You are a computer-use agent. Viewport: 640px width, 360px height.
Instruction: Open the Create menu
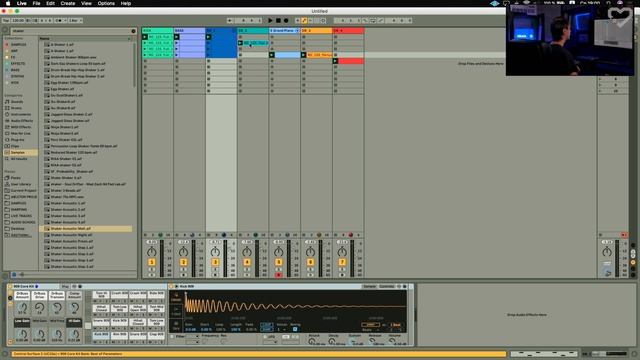(x=68, y=3)
